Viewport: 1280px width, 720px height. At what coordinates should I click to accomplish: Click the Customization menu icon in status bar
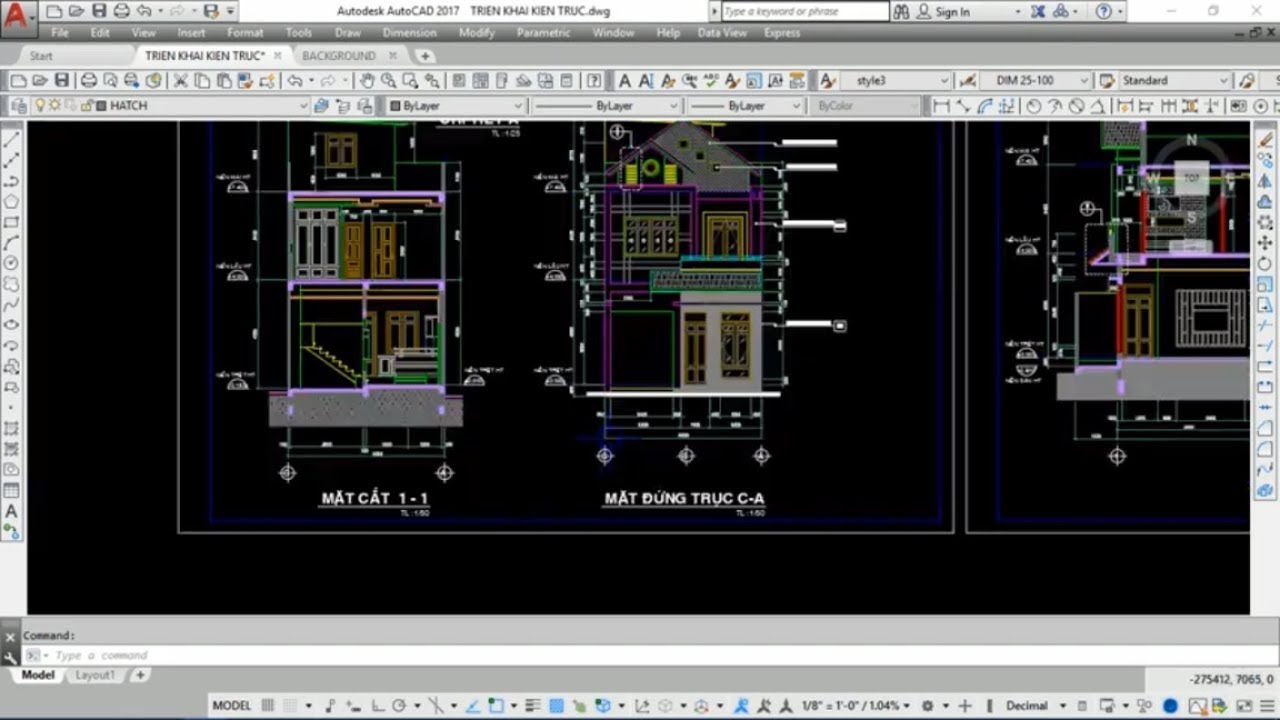click(x=1265, y=705)
